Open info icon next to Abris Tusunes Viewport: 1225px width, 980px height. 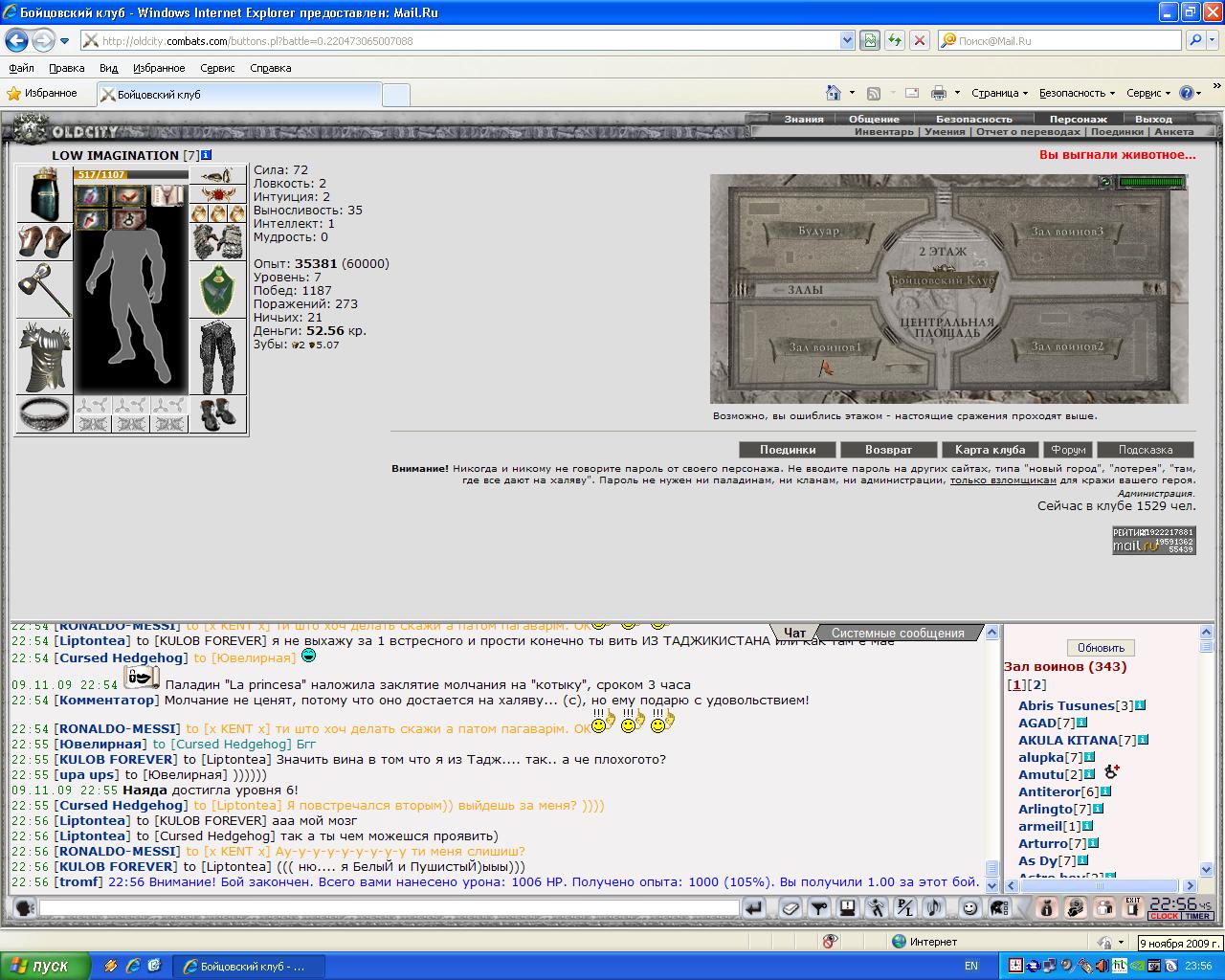1141,705
